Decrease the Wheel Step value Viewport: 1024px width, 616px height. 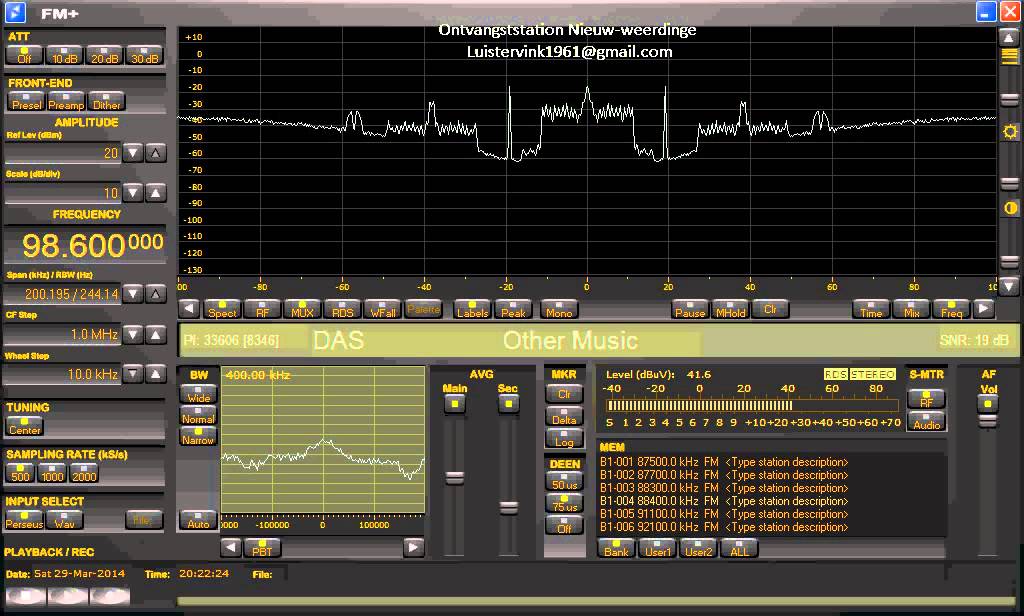(x=133, y=374)
